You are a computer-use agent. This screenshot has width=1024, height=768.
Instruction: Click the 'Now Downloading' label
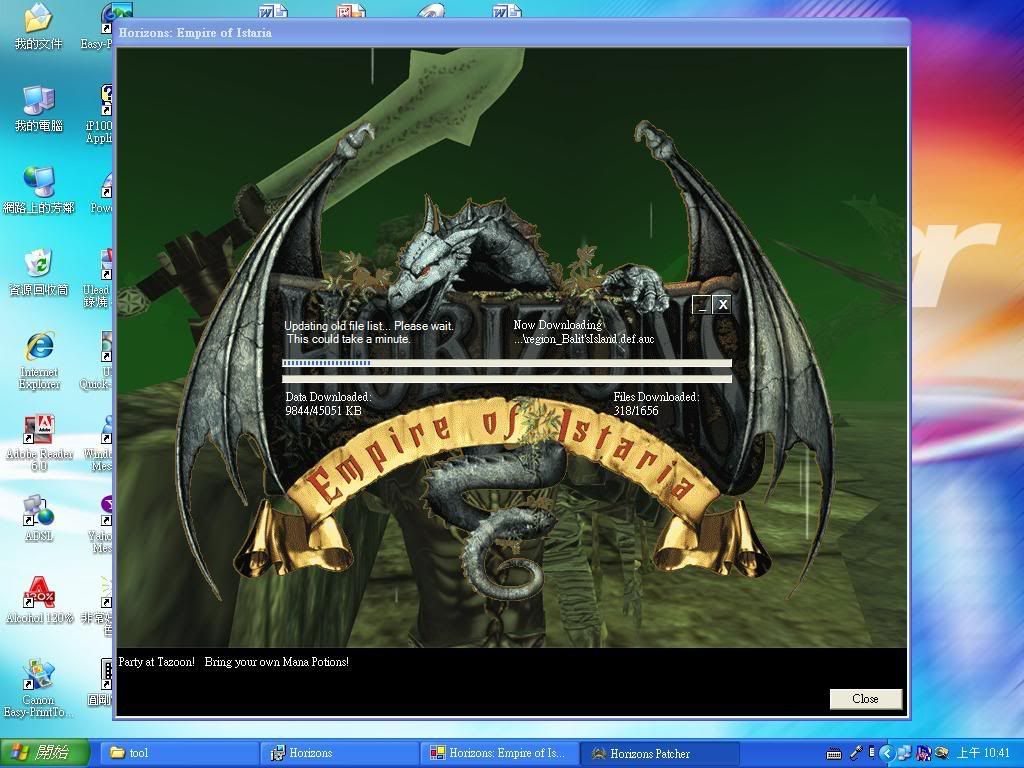558,325
